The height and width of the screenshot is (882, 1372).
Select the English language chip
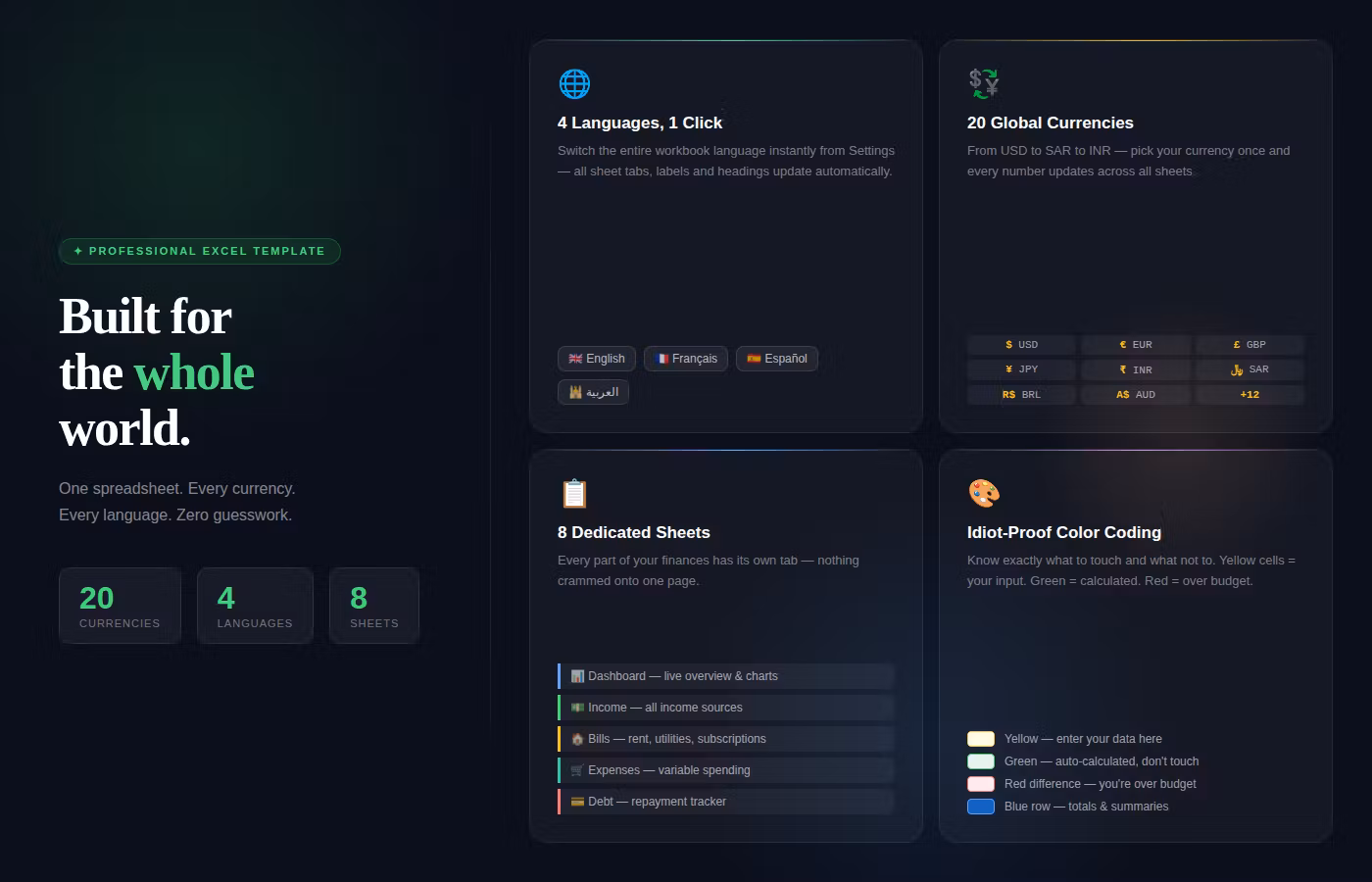pos(597,359)
